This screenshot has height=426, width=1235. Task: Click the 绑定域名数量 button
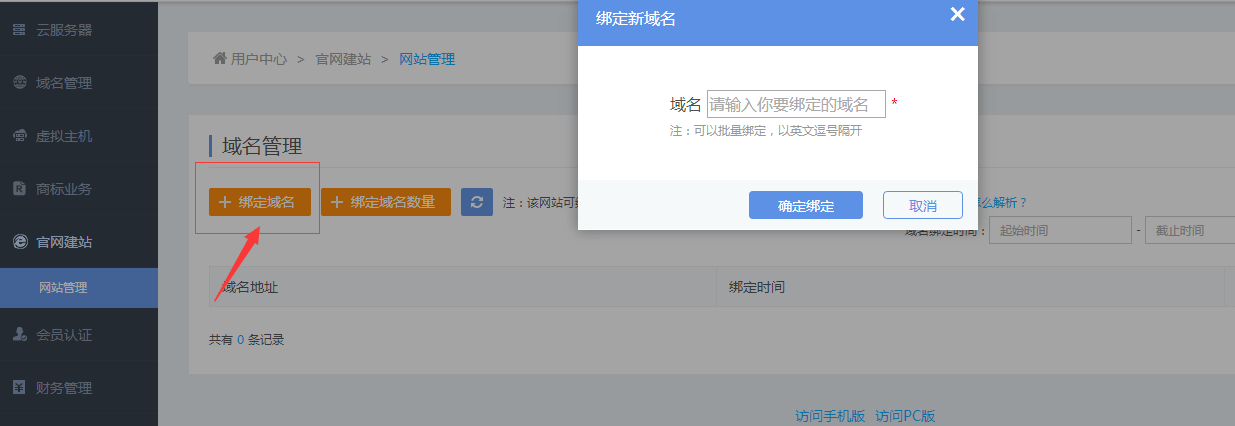tap(385, 202)
